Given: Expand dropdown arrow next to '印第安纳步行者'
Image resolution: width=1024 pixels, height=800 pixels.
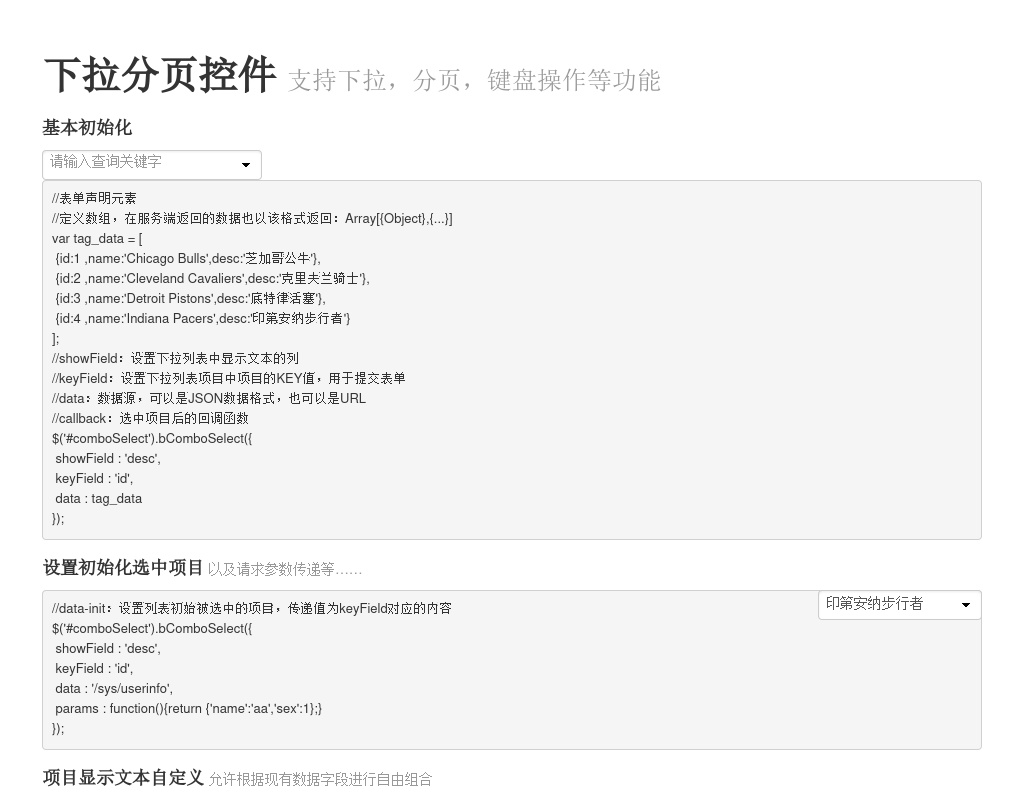Looking at the screenshot, I should tap(966, 605).
